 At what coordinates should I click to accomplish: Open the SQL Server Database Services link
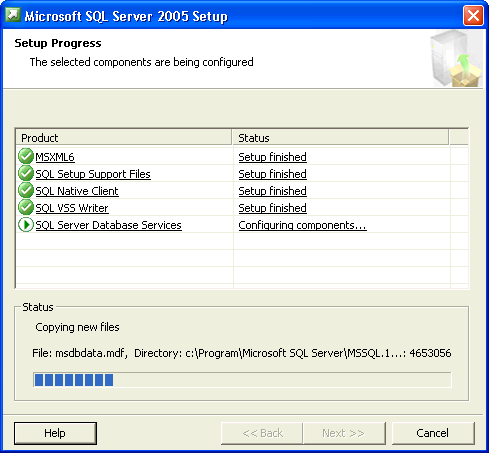point(109,225)
